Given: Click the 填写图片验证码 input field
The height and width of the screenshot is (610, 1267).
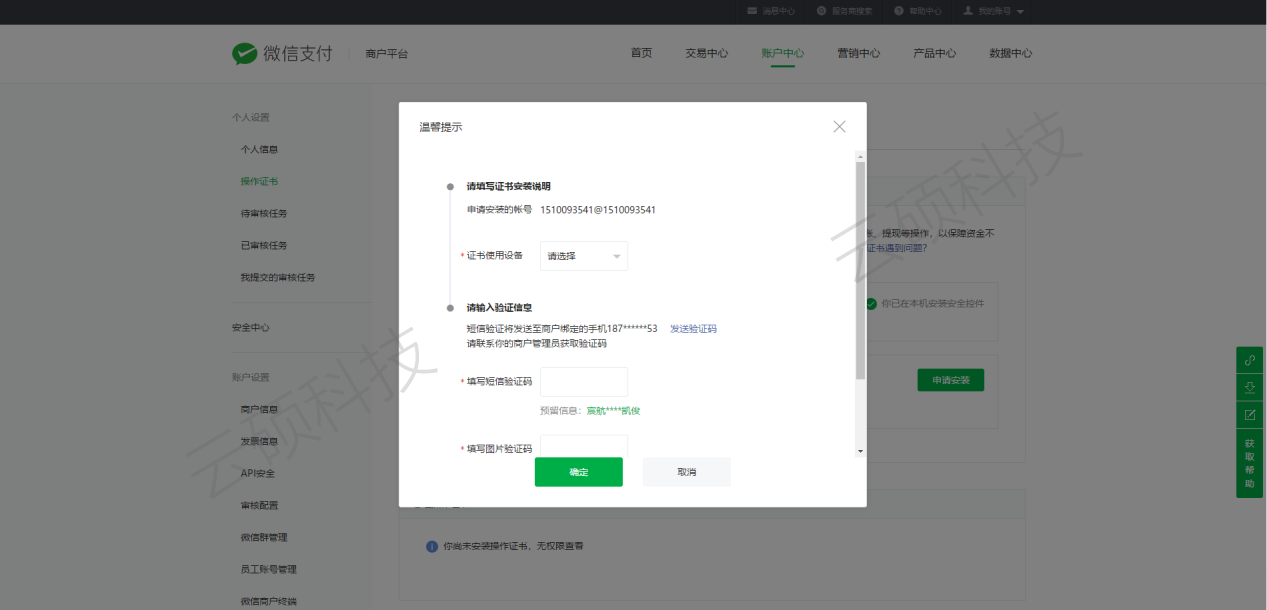Looking at the screenshot, I should [x=584, y=446].
